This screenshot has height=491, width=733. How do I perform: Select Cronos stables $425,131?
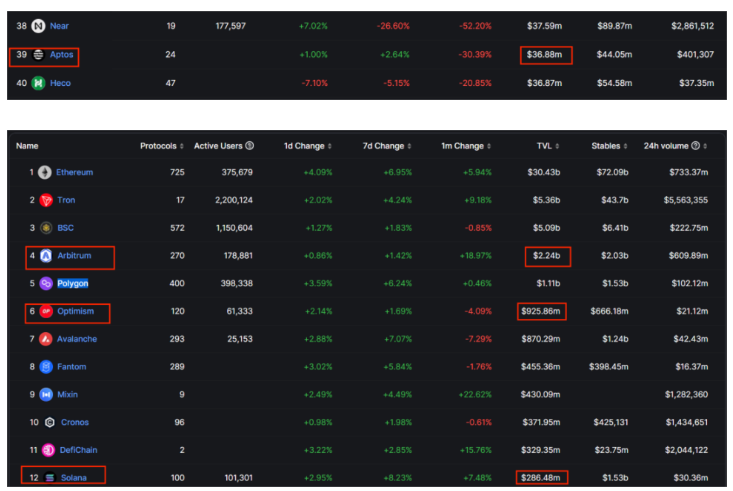(x=611, y=422)
